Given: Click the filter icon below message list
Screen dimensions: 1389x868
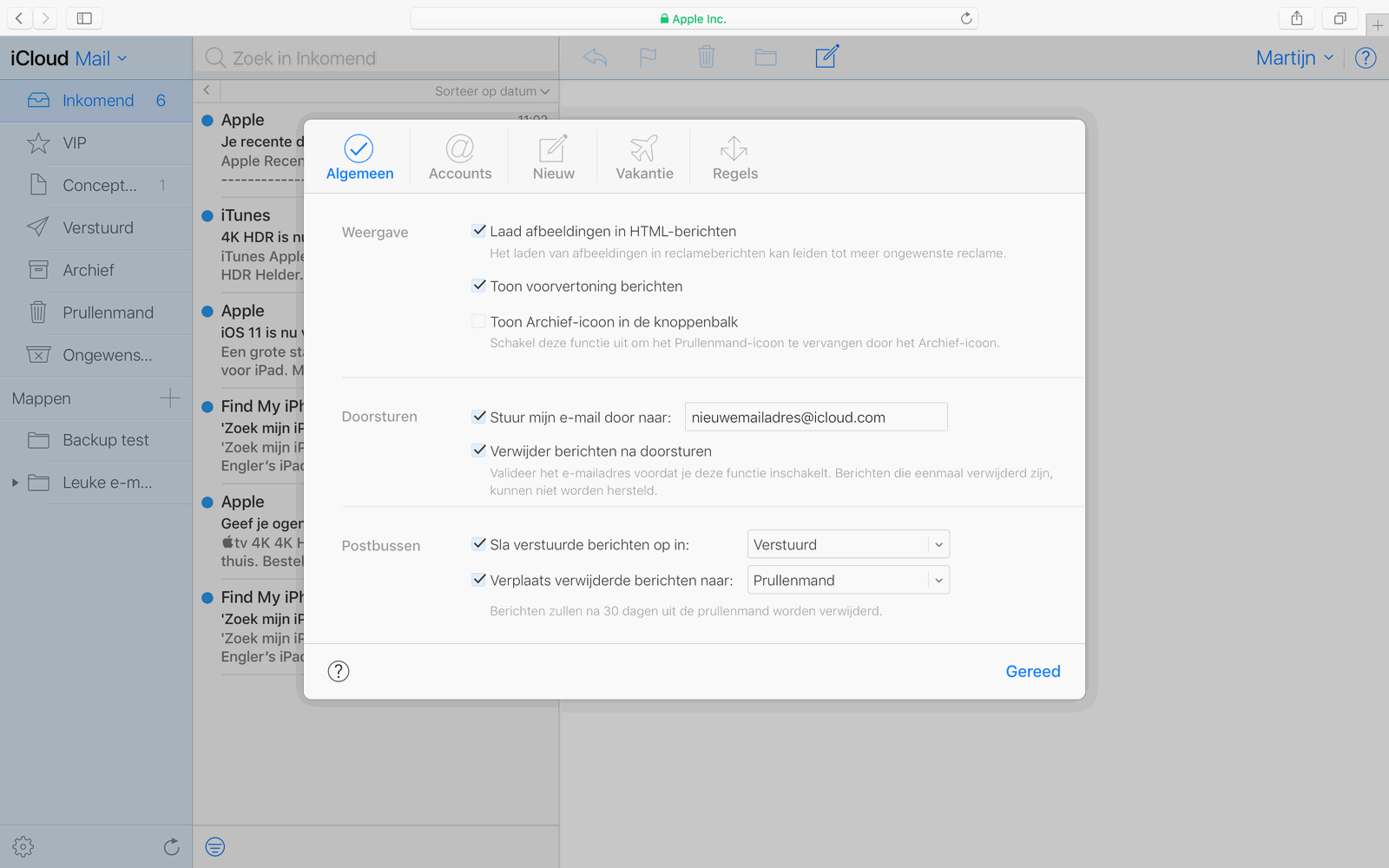Looking at the screenshot, I should [215, 846].
